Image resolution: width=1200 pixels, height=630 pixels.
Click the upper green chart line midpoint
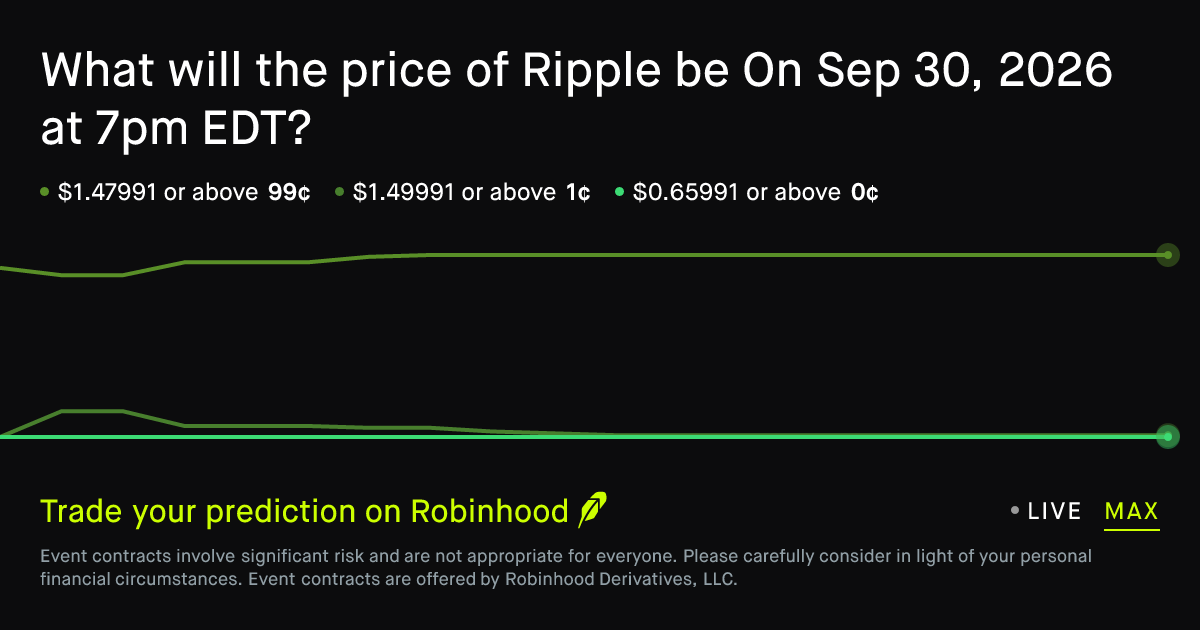583,255
